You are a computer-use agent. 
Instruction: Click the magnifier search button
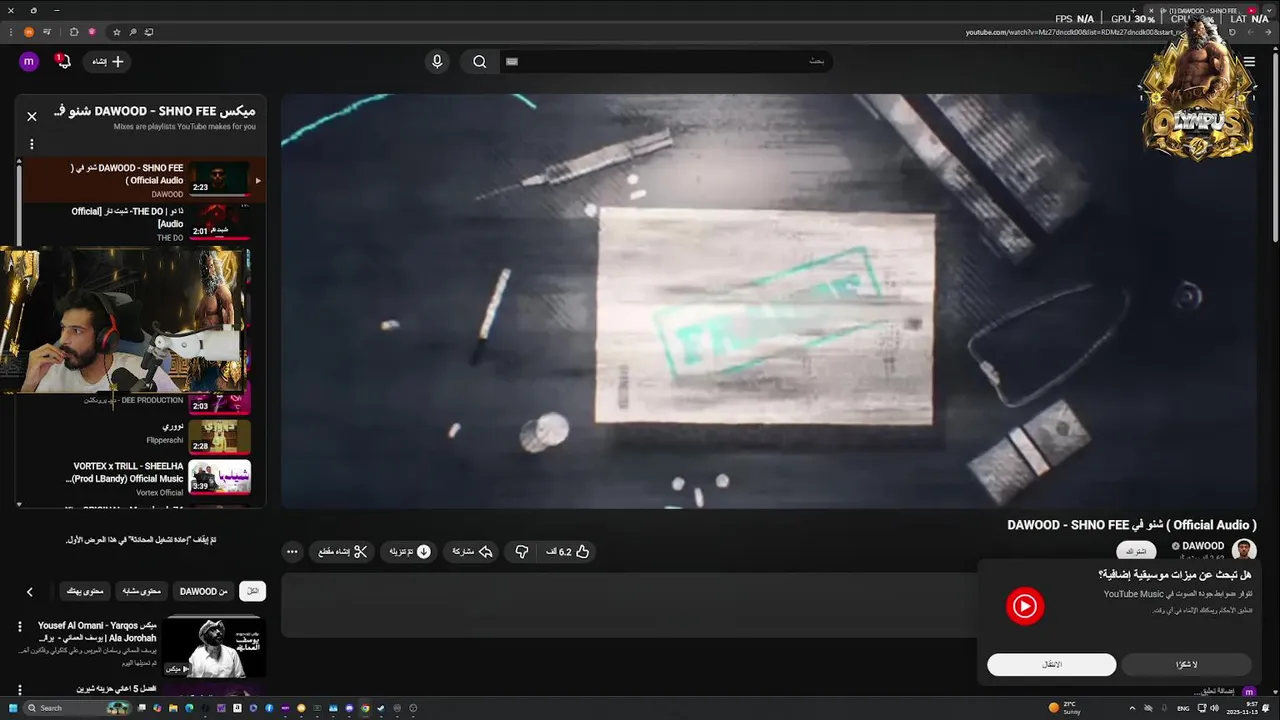point(480,61)
